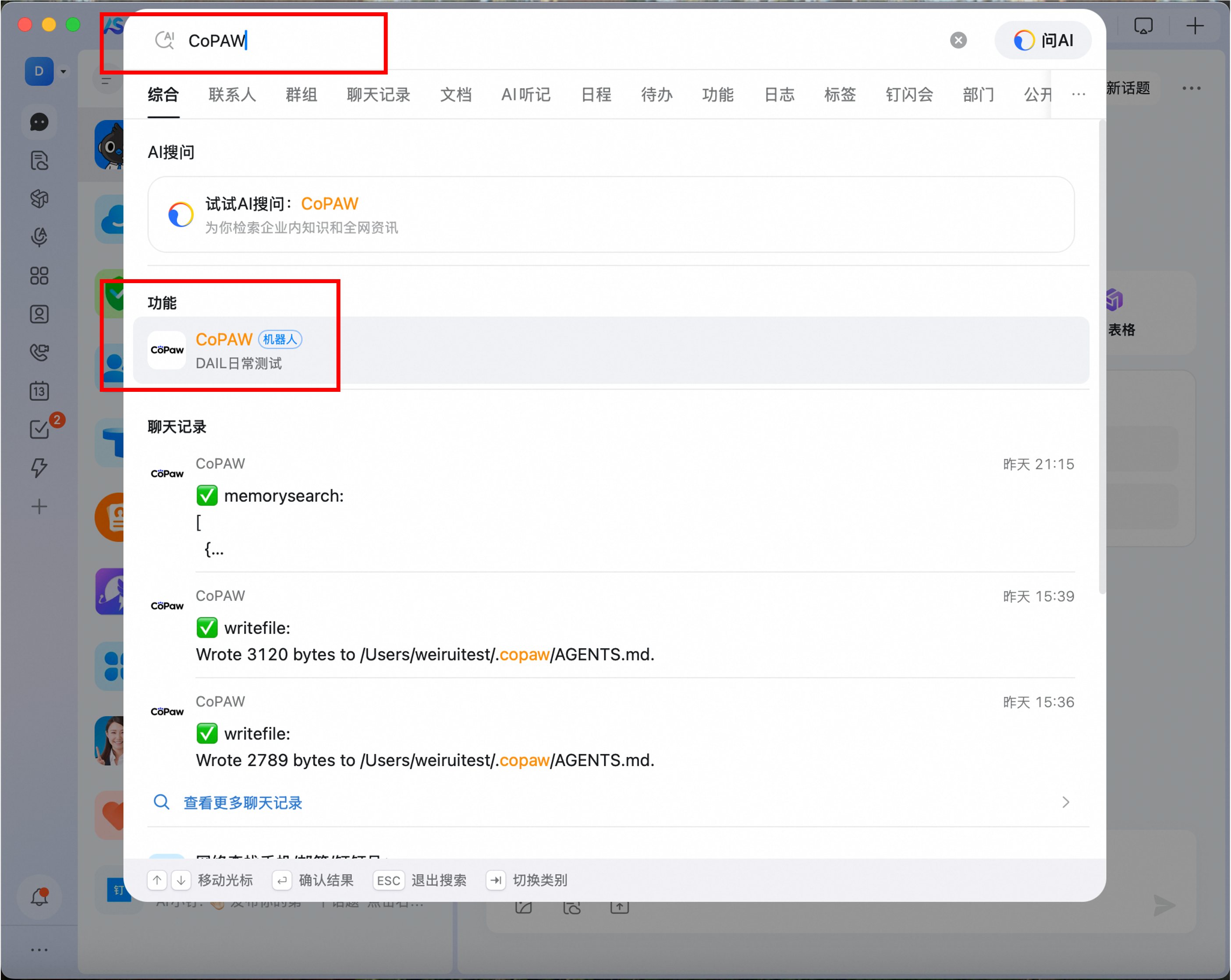Image resolution: width=1231 pixels, height=980 pixels.
Task: Open the workbench grid icon
Action: (39, 276)
